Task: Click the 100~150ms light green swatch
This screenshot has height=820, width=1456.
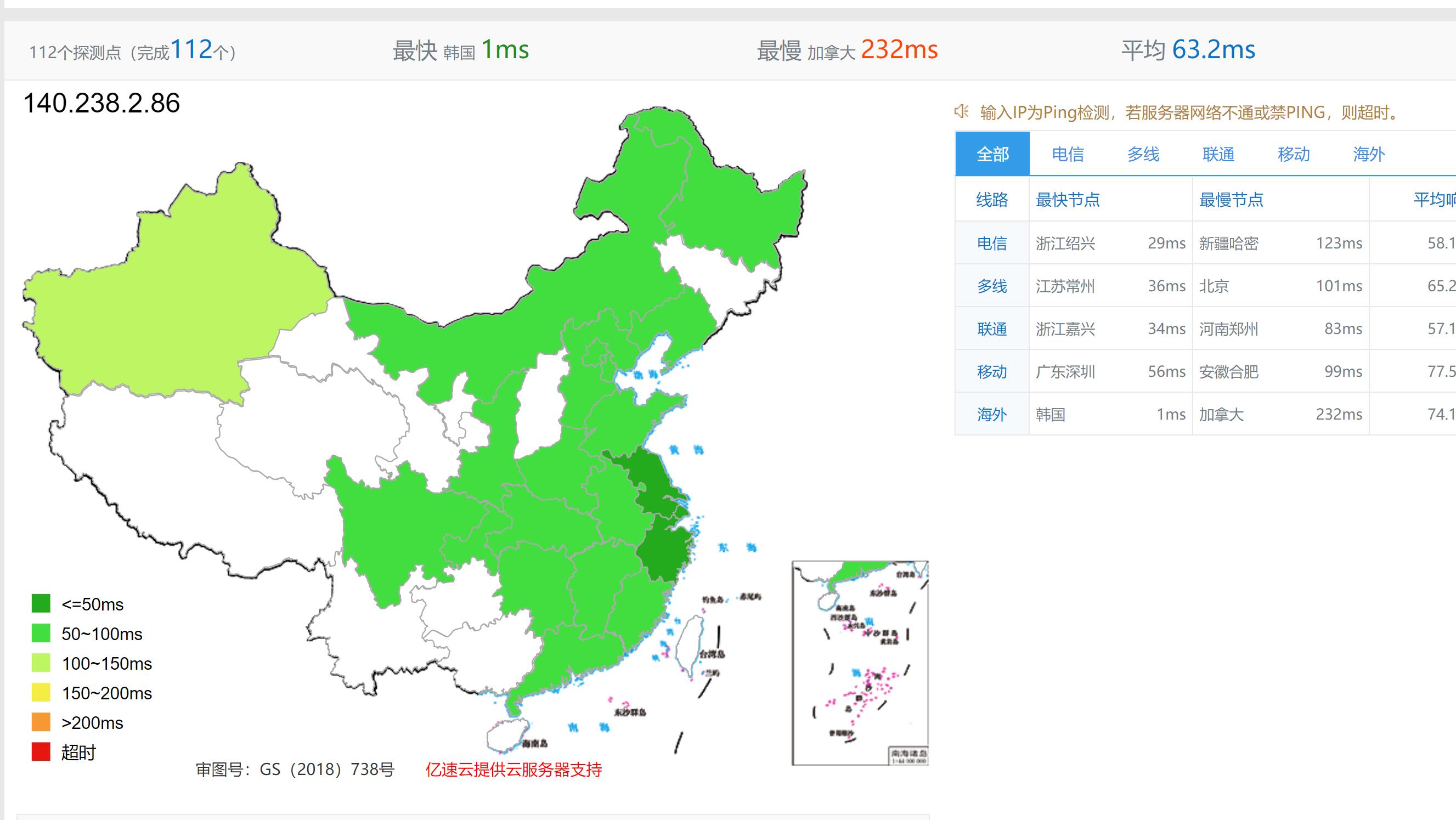Action: pyautogui.click(x=41, y=663)
